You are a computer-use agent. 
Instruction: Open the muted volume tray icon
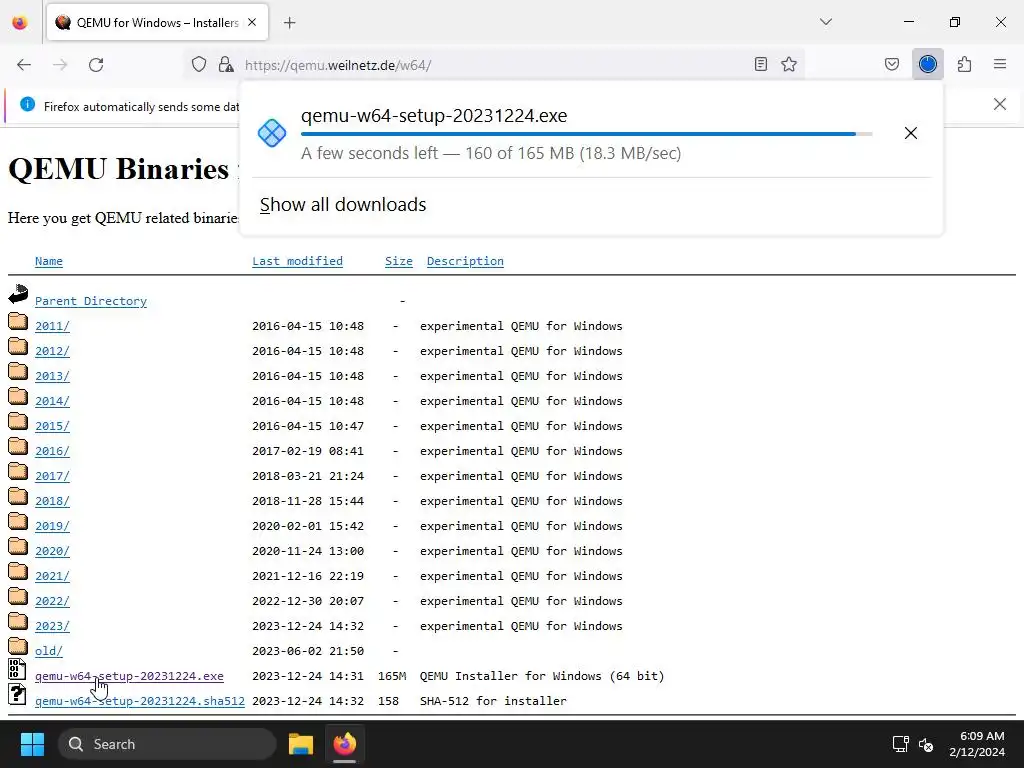[x=926, y=744]
